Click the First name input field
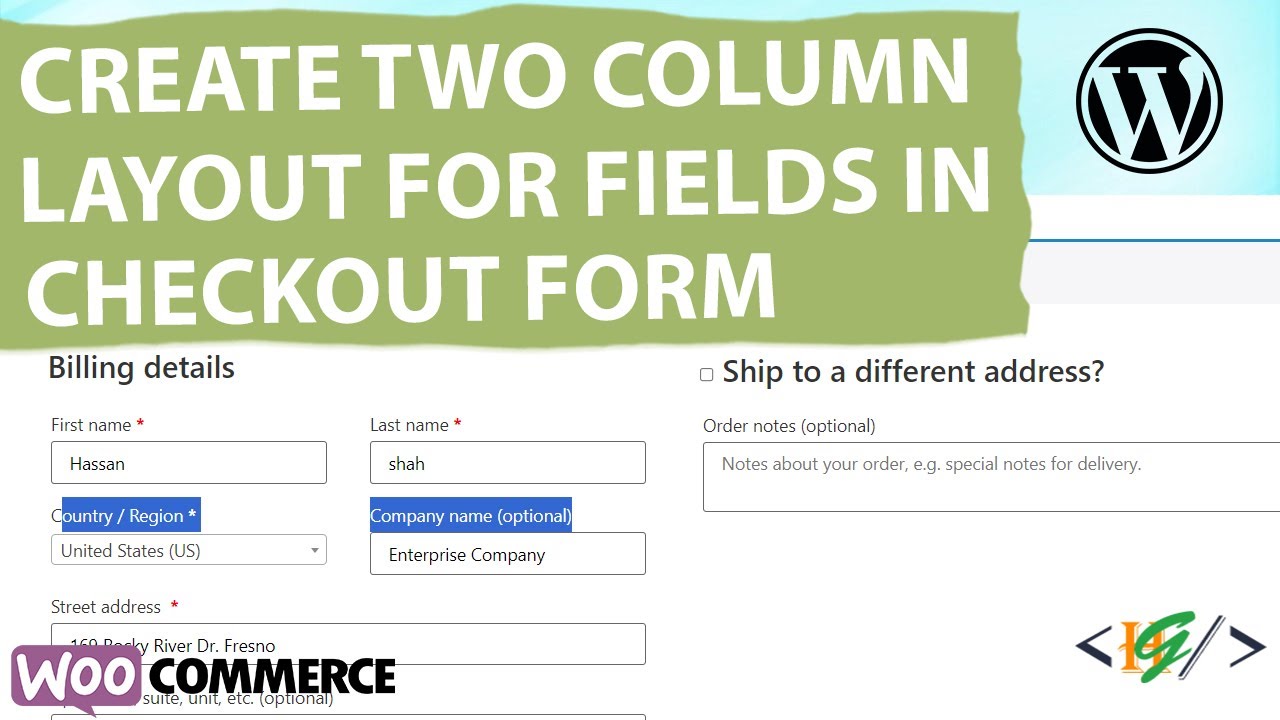Image resolution: width=1280 pixels, height=720 pixels. pyautogui.click(x=189, y=463)
